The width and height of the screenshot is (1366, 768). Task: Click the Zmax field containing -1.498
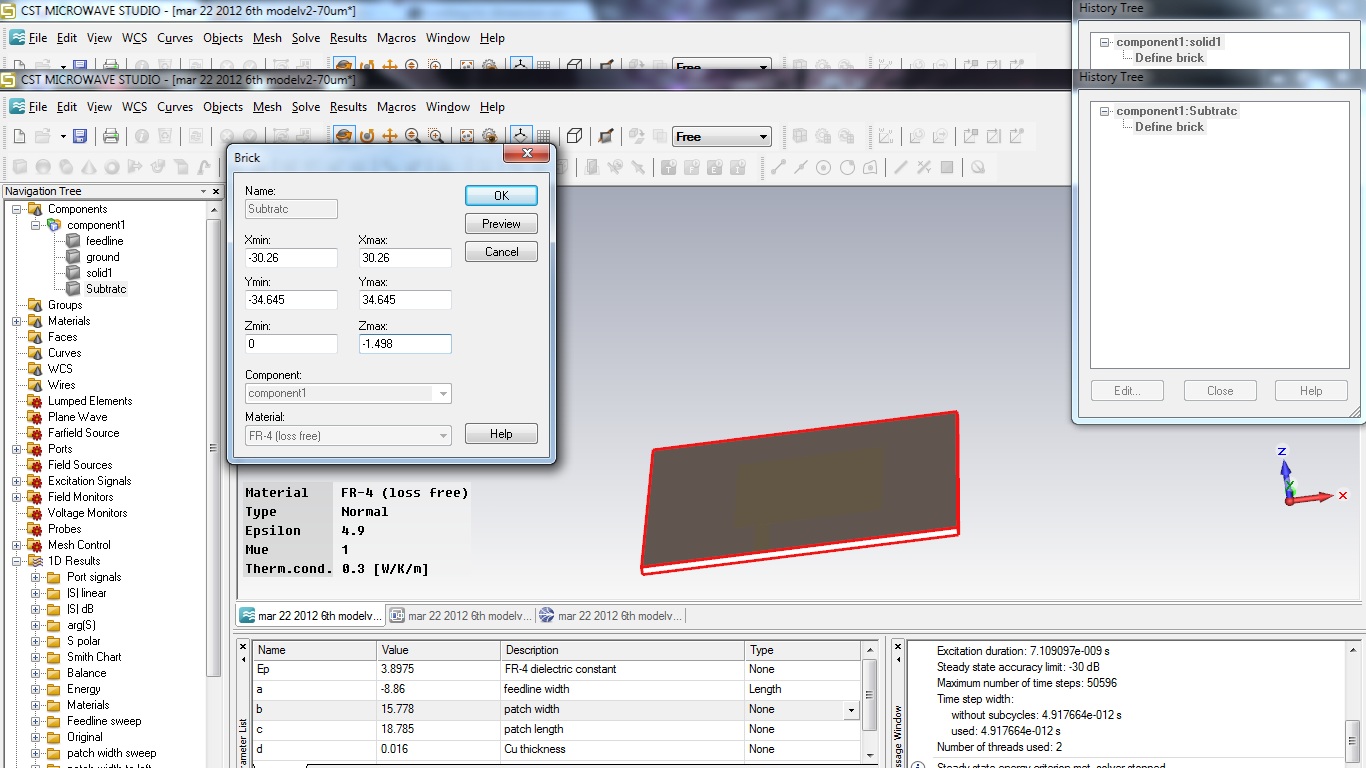405,344
